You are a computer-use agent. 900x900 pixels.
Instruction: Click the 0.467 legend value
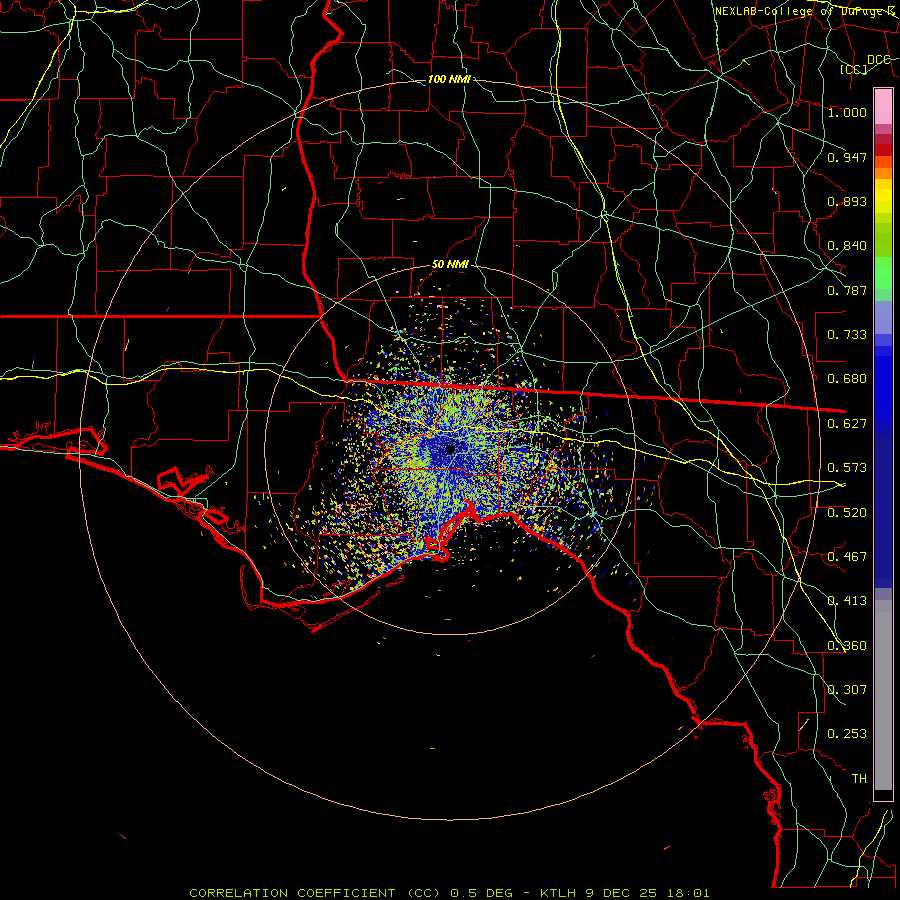pos(847,557)
